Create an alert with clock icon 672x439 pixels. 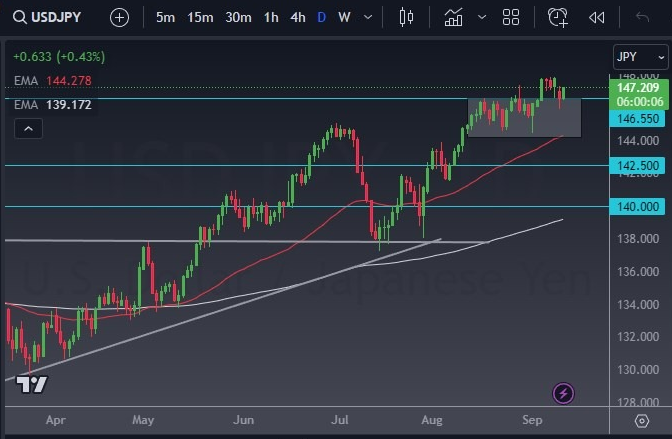[x=557, y=17]
